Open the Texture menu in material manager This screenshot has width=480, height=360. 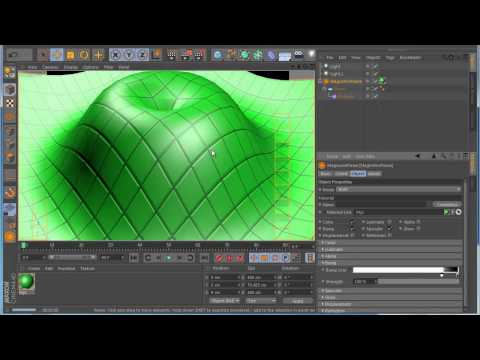[x=87, y=268]
